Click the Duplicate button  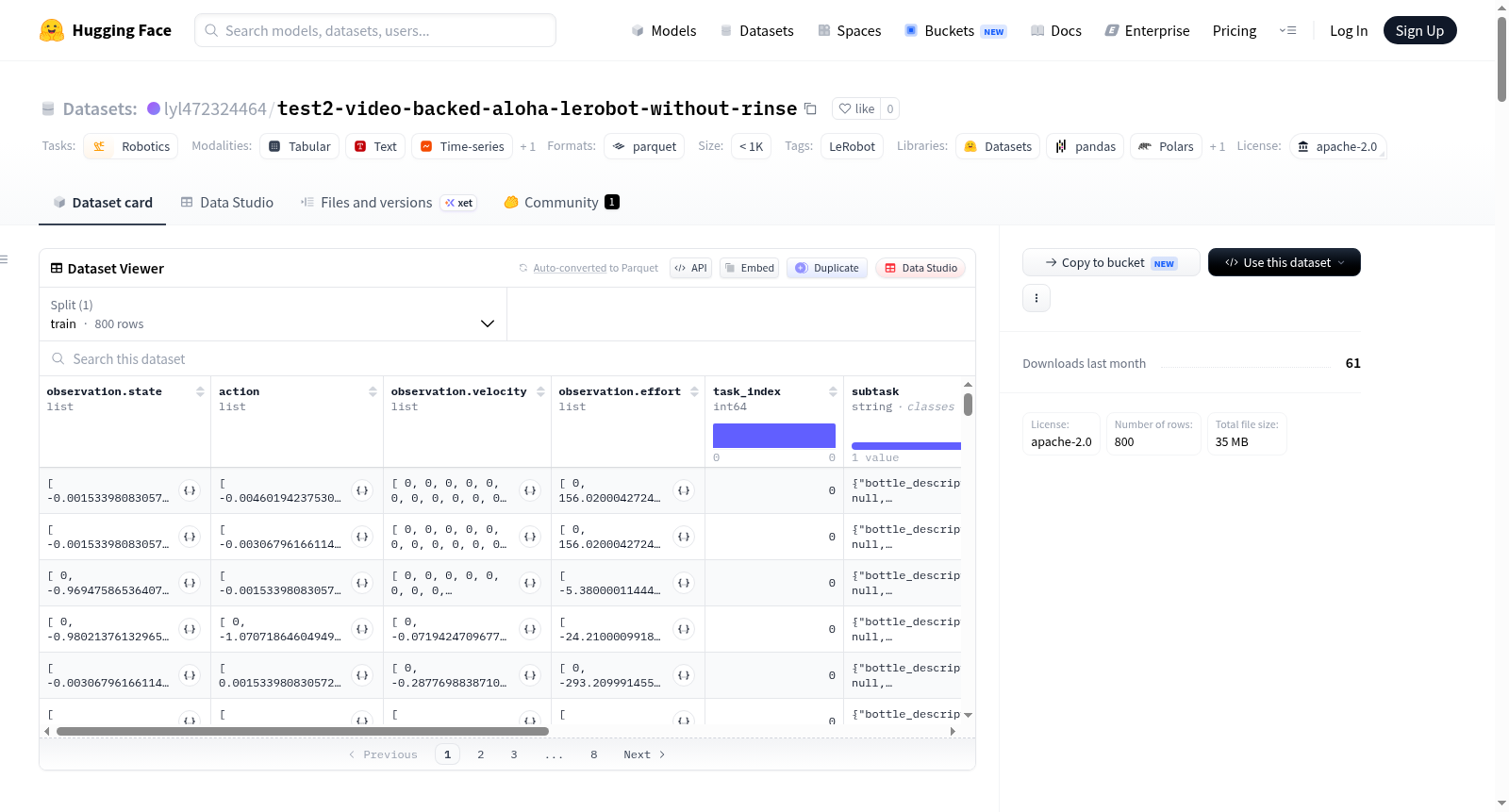[827, 268]
